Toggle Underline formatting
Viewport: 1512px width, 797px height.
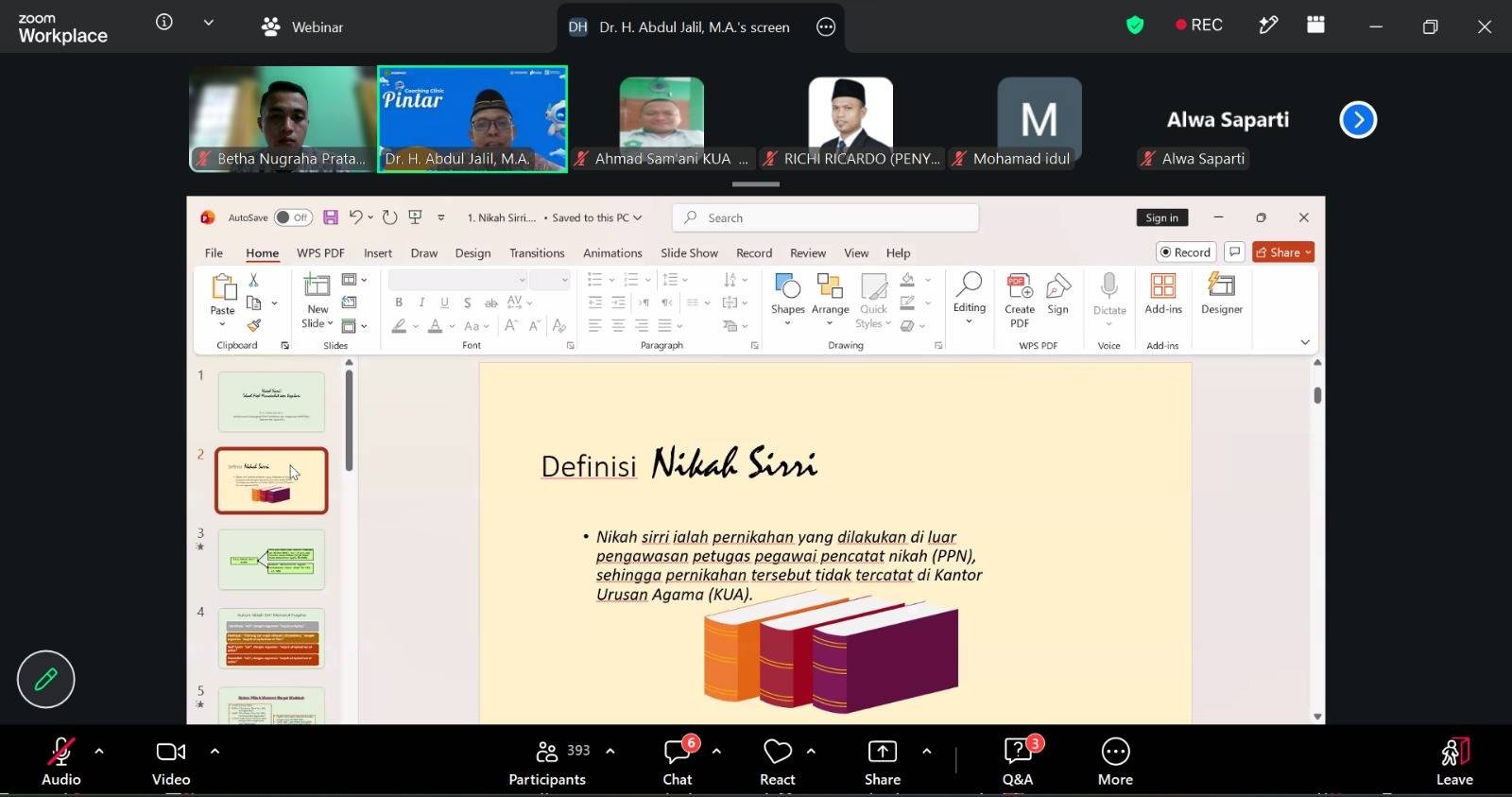click(444, 303)
